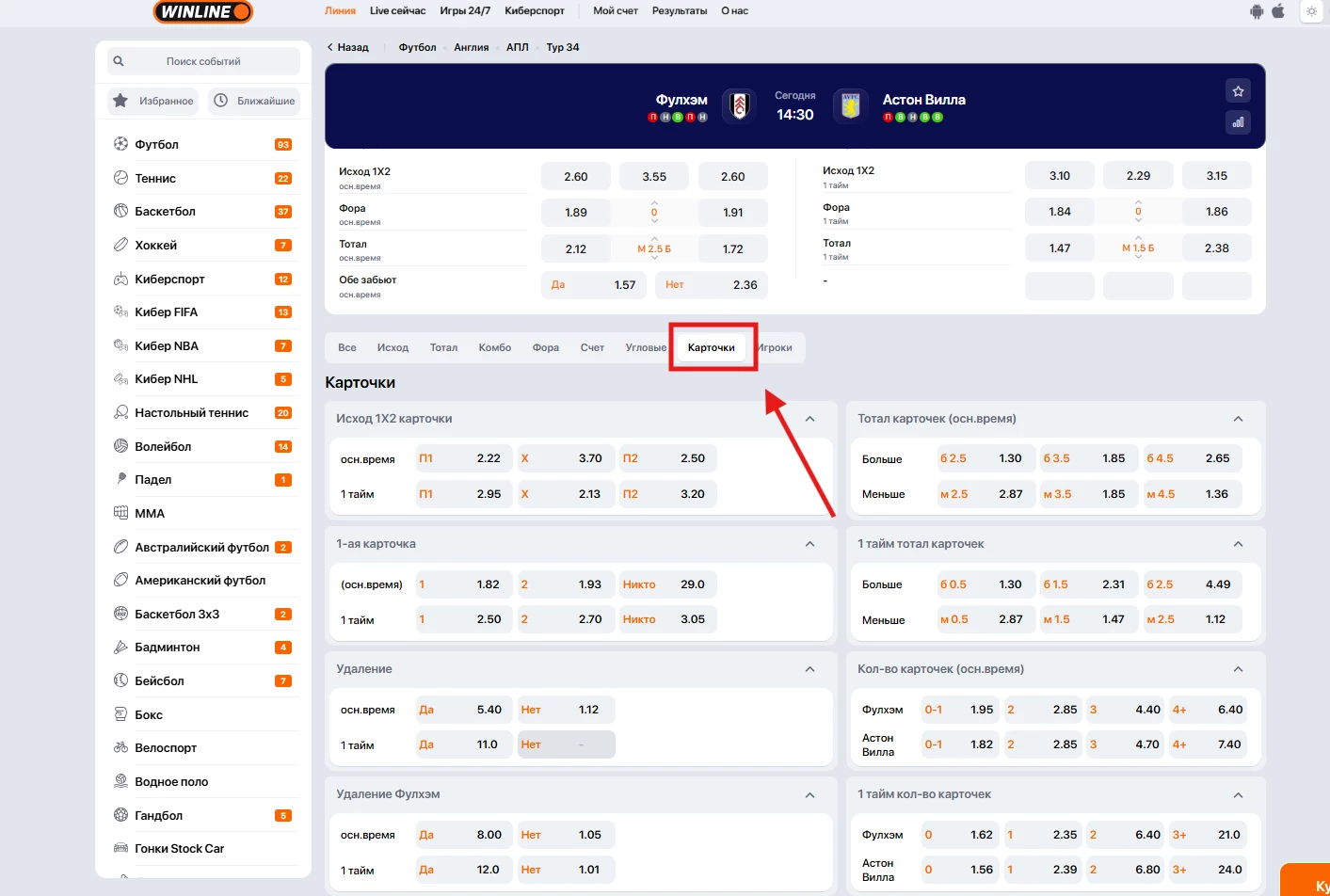1330x896 pixels.
Task: Choose the Basketball sport icon
Action: tap(120, 211)
